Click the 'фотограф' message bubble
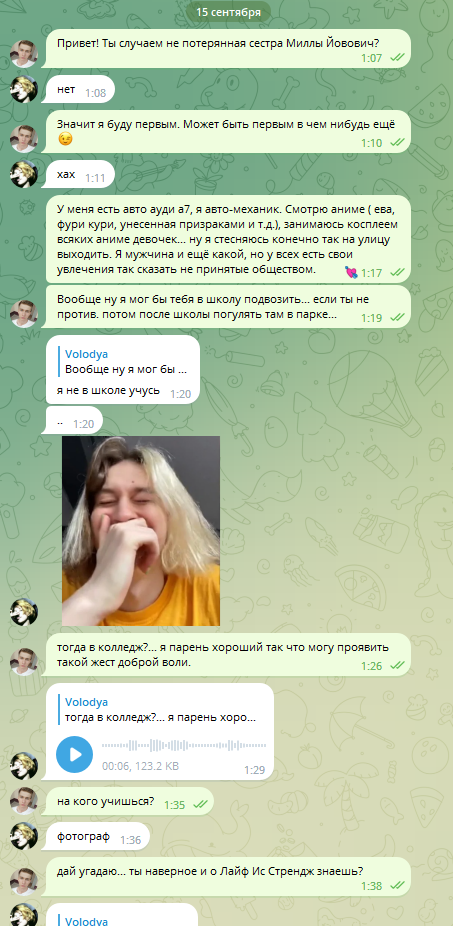The height and width of the screenshot is (926, 453). pyautogui.click(x=97, y=836)
